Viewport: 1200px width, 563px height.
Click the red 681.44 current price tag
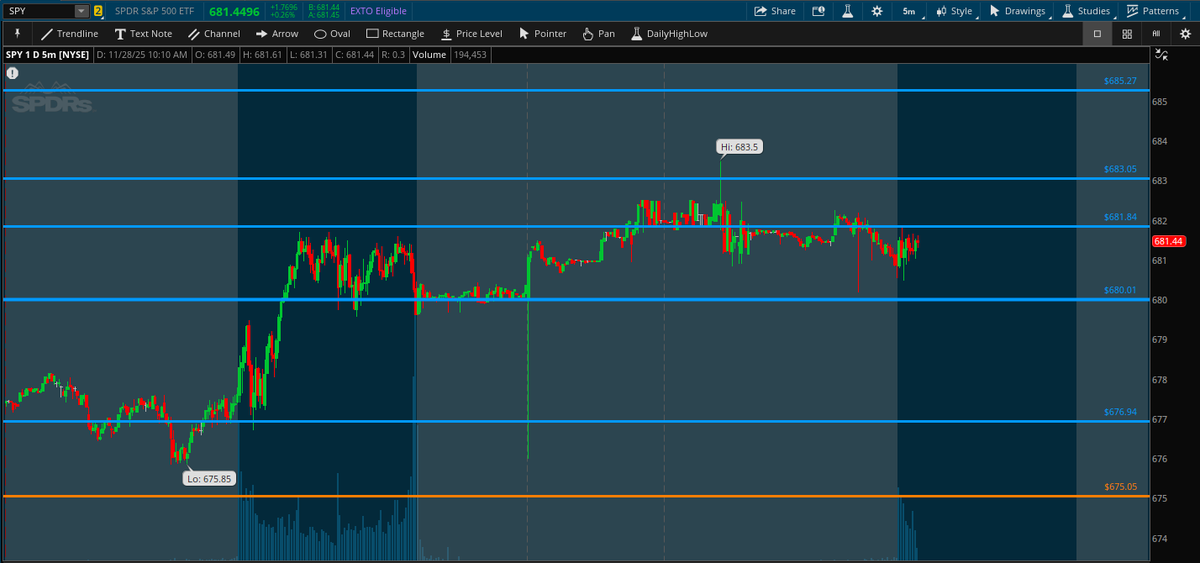[1168, 242]
